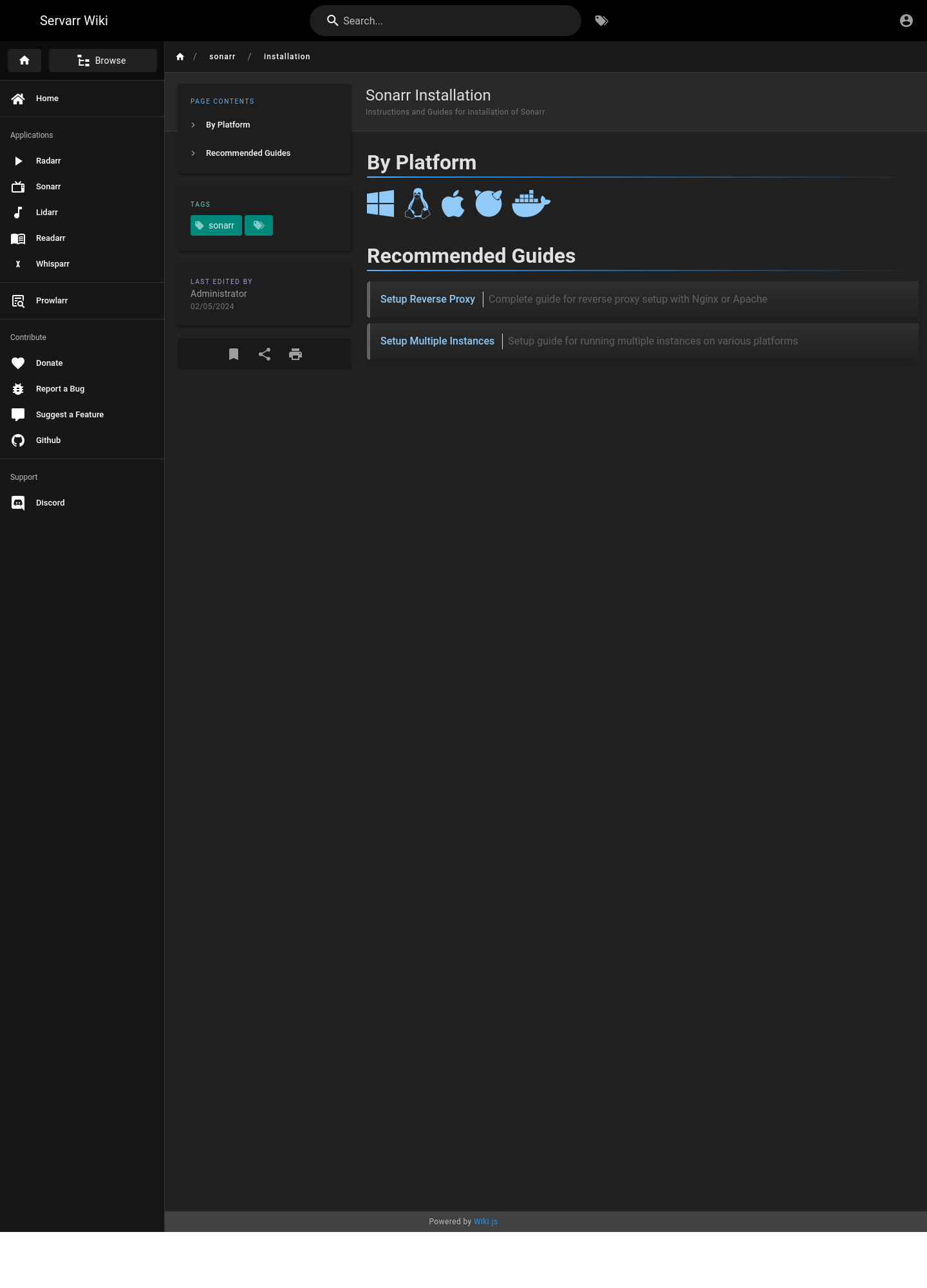Click the installation breadcrumb link
Screen dimensions: 927x1288
(x=287, y=57)
